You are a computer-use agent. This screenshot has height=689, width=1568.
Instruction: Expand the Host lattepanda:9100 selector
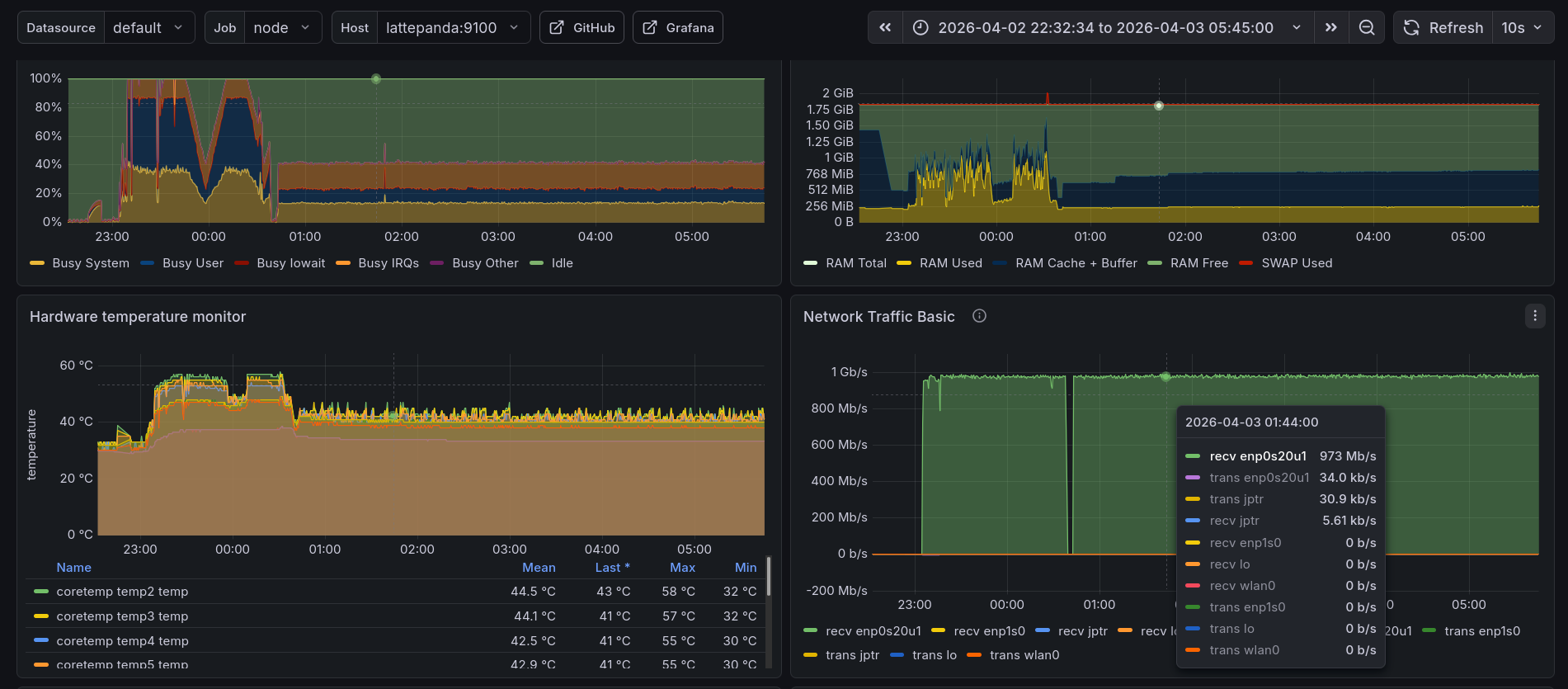coord(452,27)
